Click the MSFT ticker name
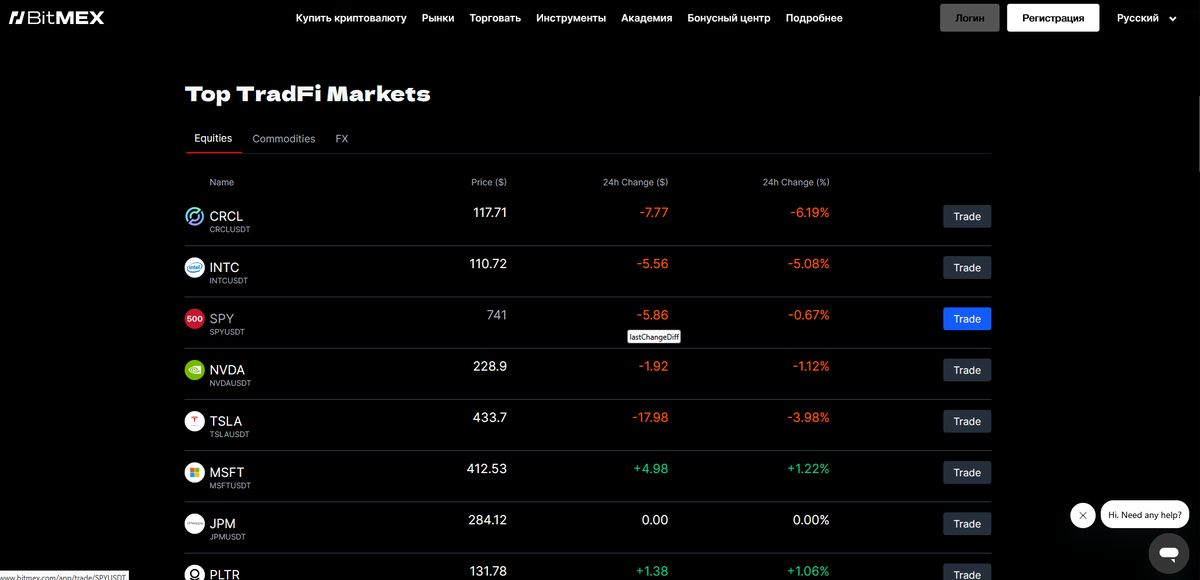Image resolution: width=1200 pixels, height=580 pixels. click(x=227, y=472)
